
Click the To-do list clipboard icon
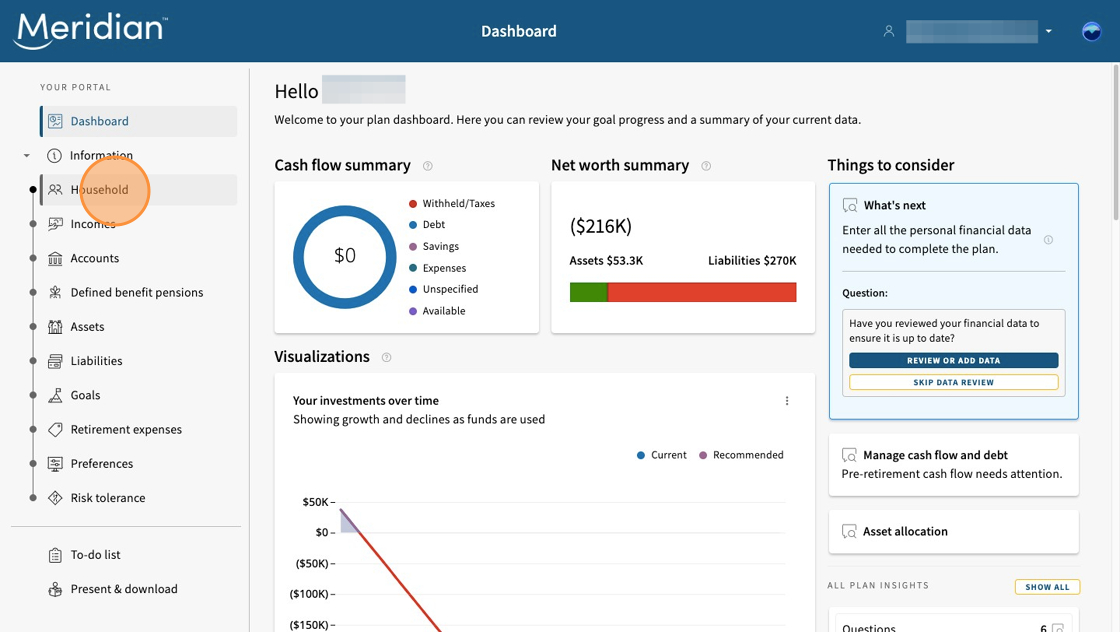pos(55,555)
